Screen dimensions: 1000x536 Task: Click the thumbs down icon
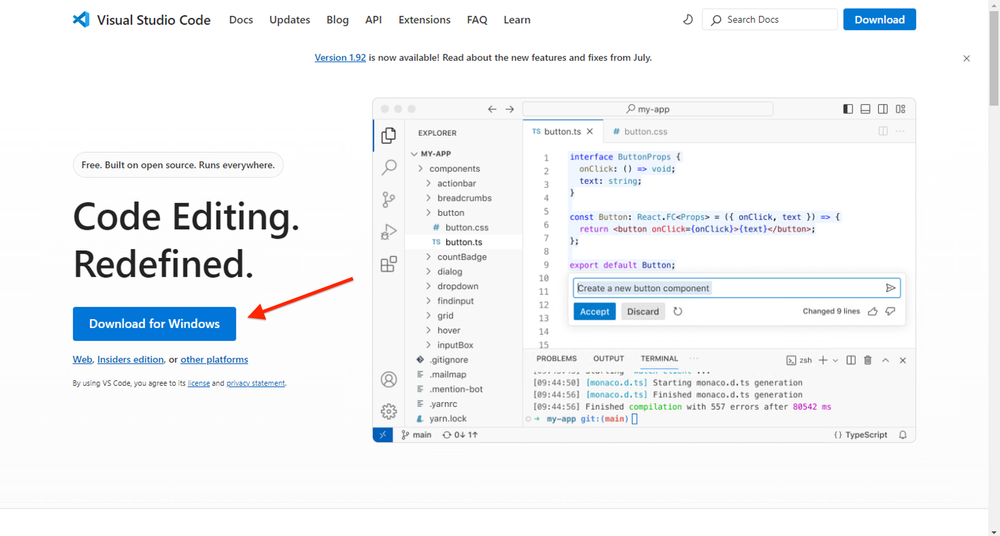point(890,311)
